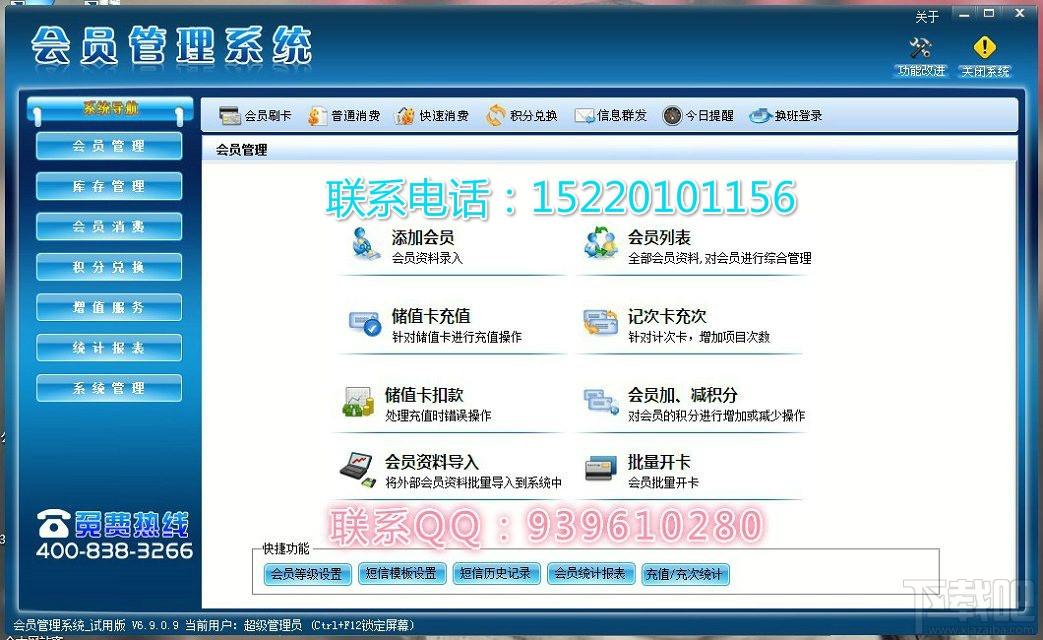Select 会员消费 in the sidebar

108,227
